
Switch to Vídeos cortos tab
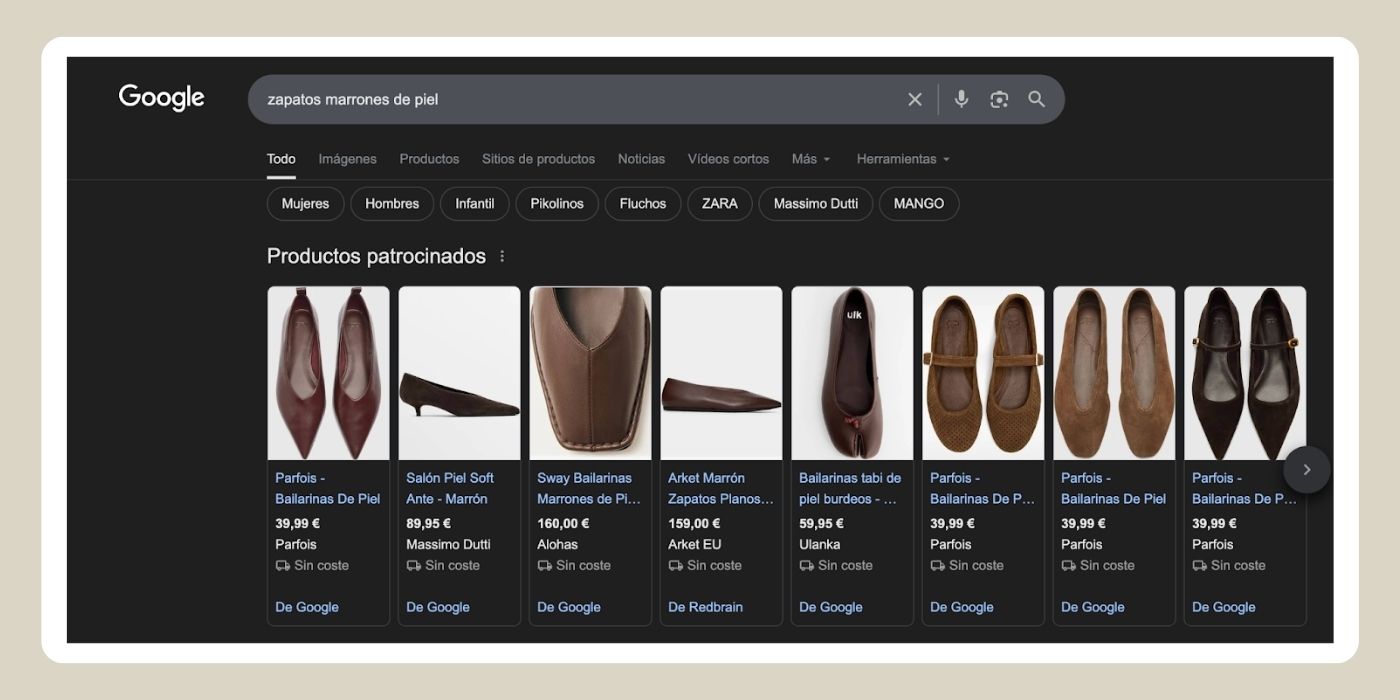[728, 159]
